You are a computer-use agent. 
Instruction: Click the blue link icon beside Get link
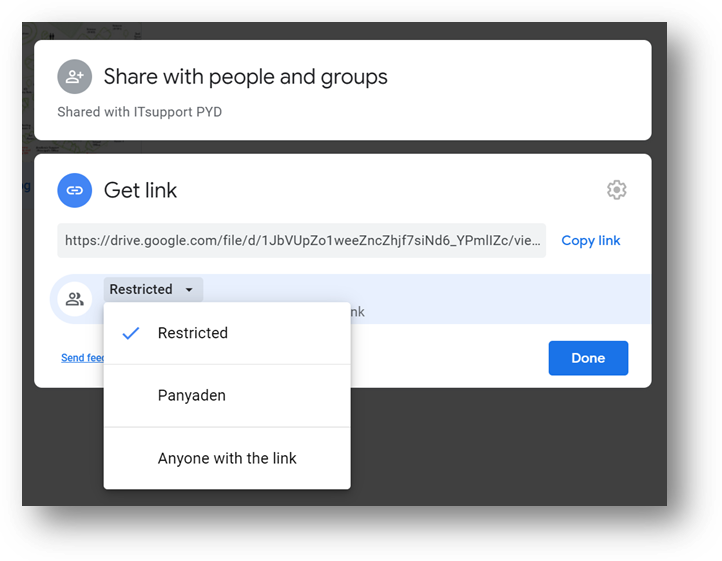[x=75, y=190]
